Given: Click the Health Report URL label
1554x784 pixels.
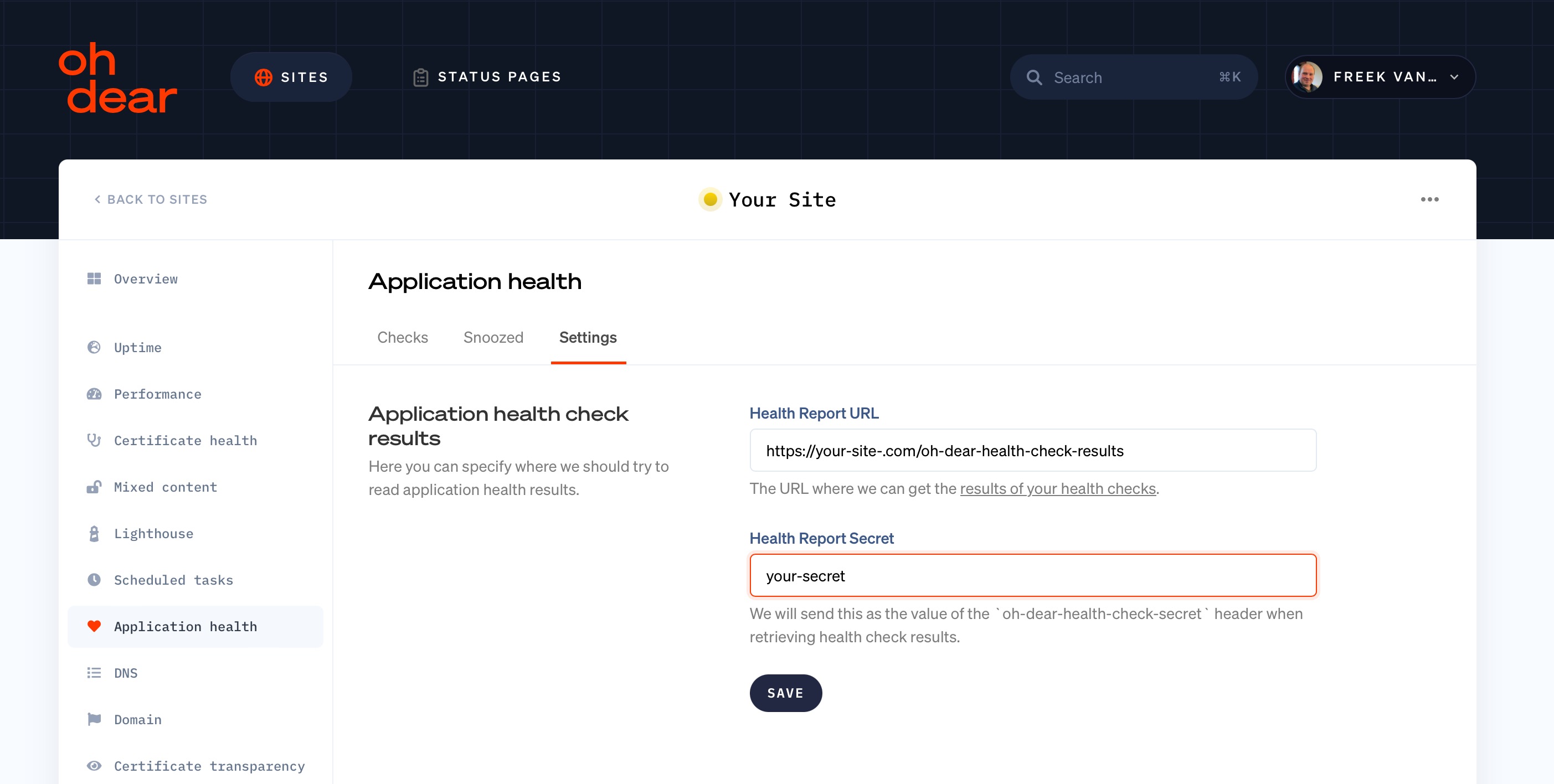Looking at the screenshot, I should coord(814,413).
